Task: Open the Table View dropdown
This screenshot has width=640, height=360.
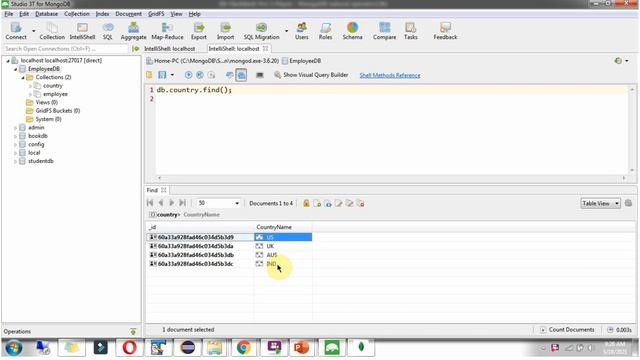Action: (x=600, y=203)
